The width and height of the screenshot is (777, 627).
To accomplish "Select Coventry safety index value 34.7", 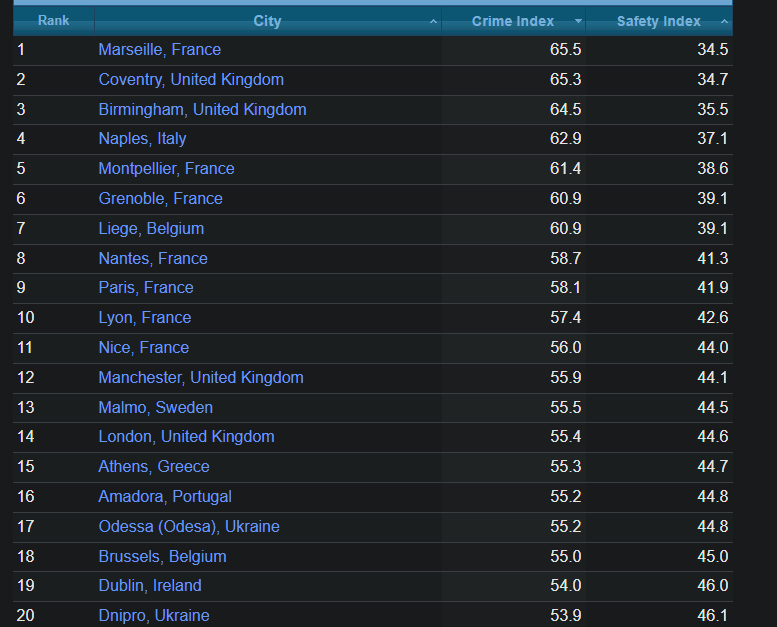I will [713, 79].
